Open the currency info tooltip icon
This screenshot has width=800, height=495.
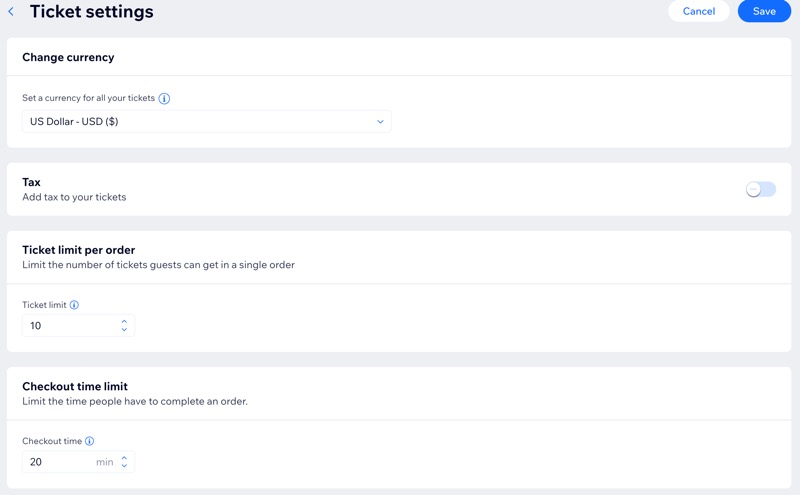(x=164, y=98)
